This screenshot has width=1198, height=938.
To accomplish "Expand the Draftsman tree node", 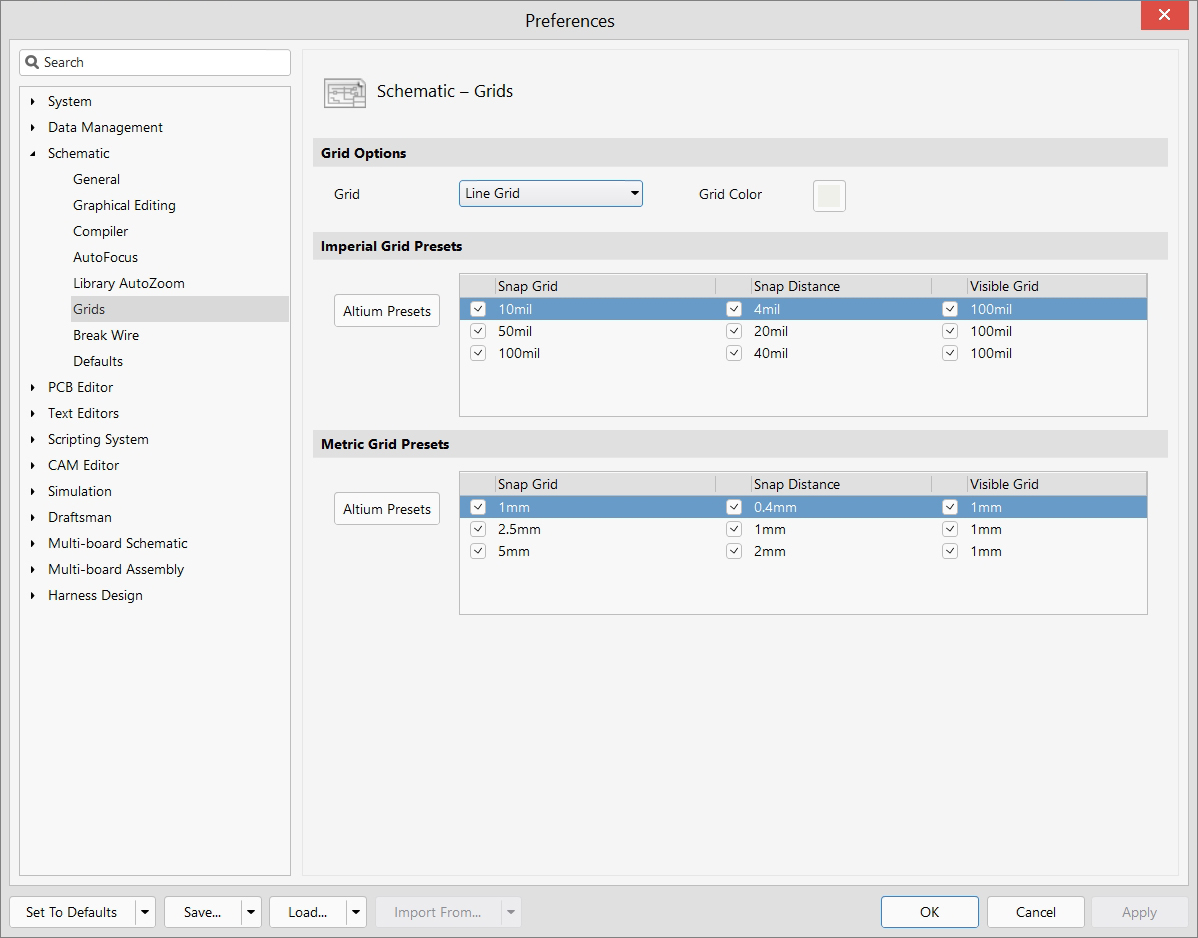I will pos(33,517).
